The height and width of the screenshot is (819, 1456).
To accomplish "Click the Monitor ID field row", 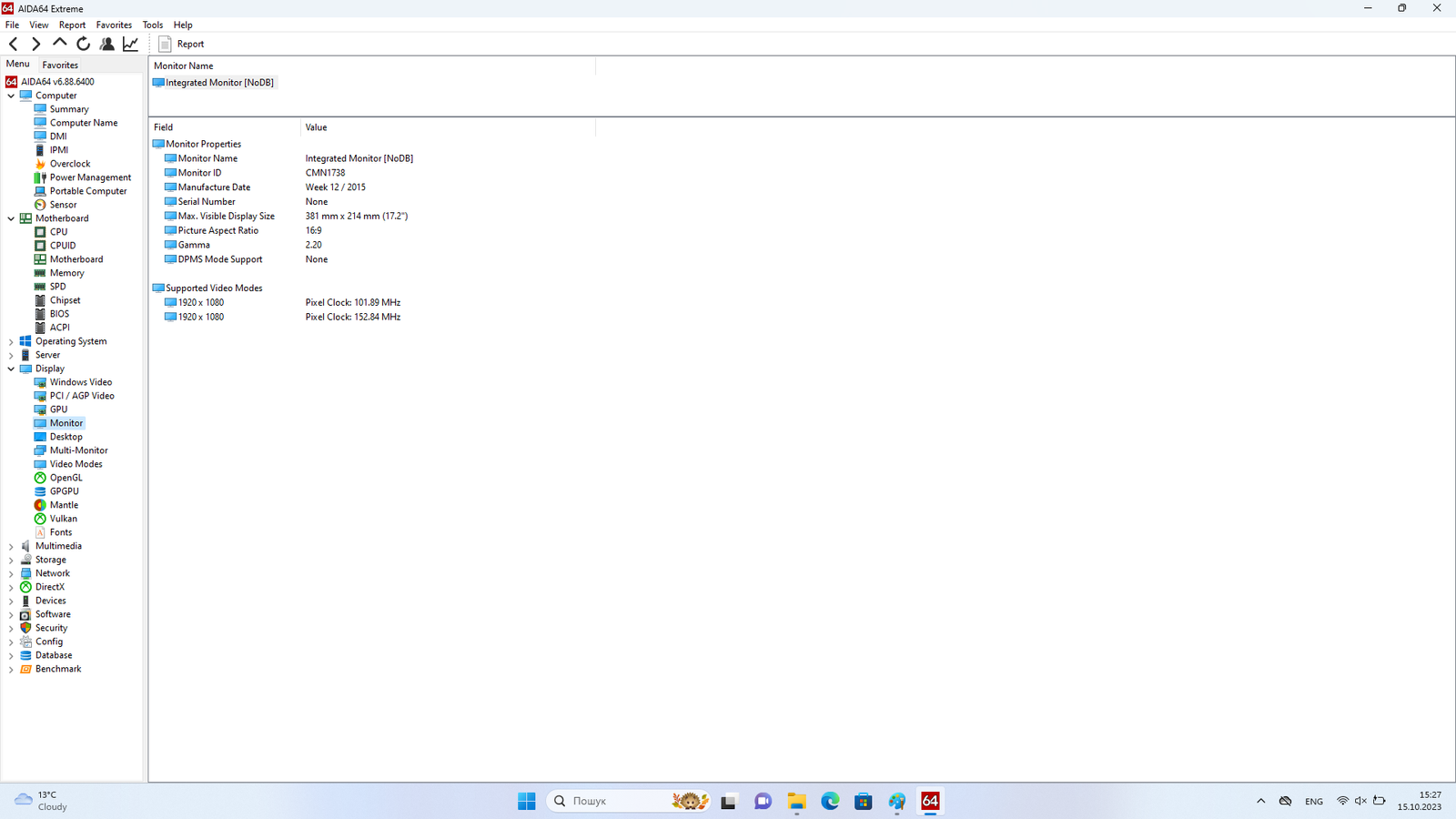I will (x=199, y=173).
